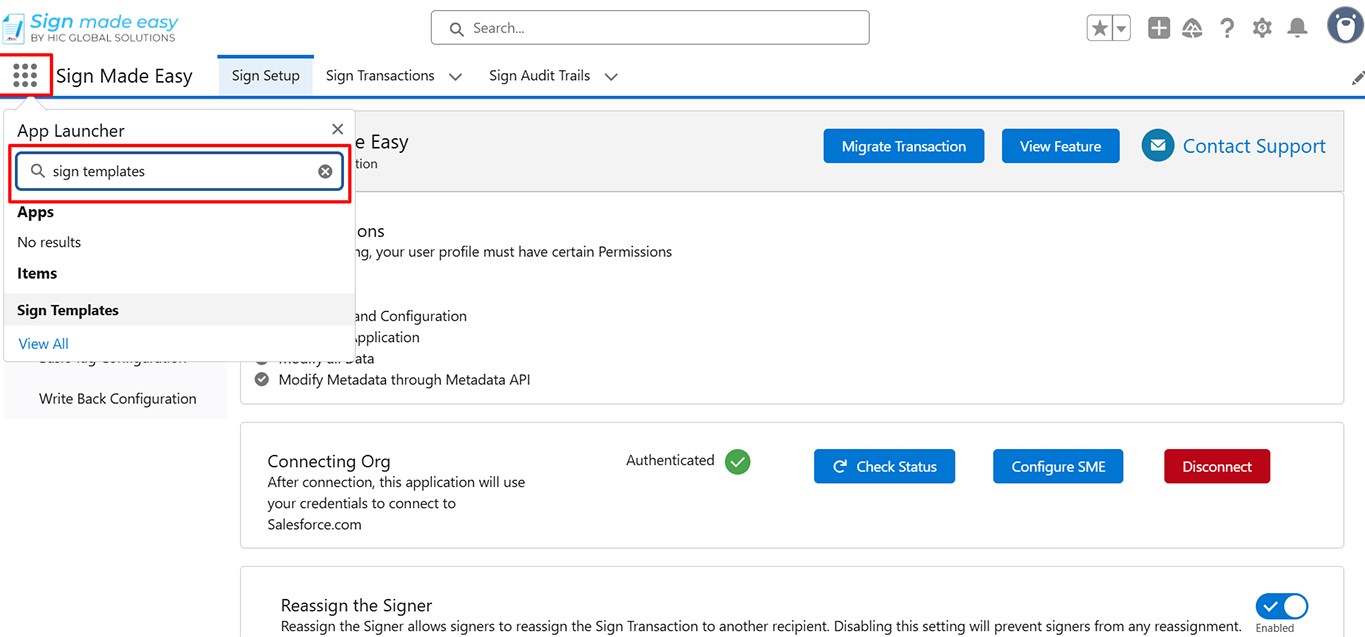The width and height of the screenshot is (1365, 637).
Task: Open the Setup gear icon
Action: click(x=1262, y=28)
